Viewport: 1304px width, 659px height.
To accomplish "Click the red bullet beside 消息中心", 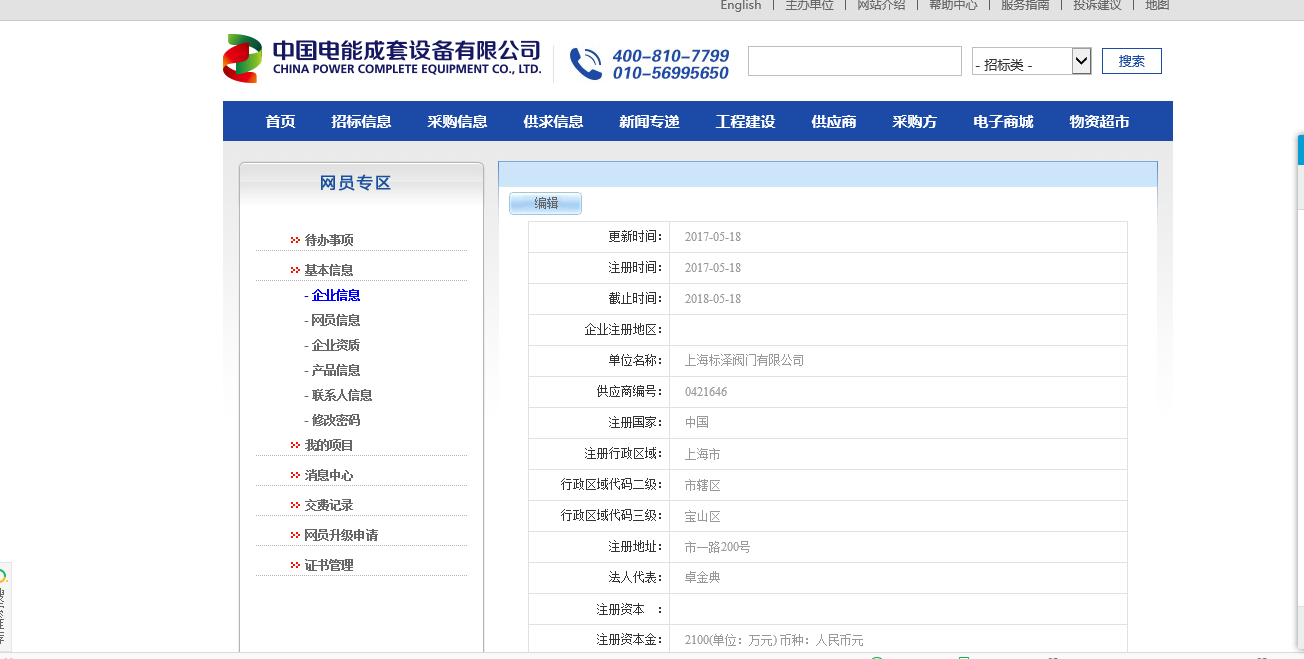I will point(295,475).
